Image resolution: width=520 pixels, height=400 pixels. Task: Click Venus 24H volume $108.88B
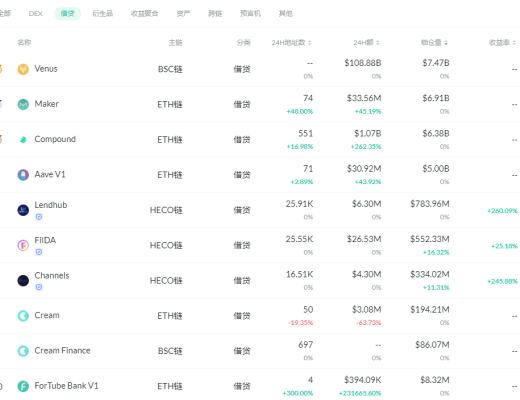[363, 63]
